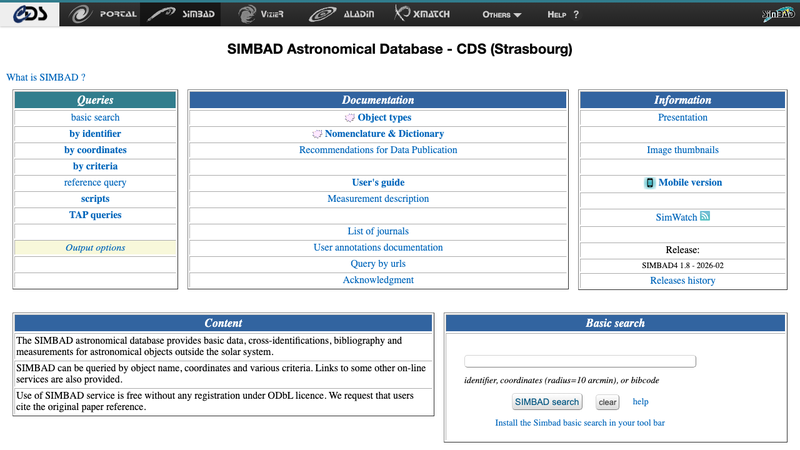Screen dimensions: 800x450
Task: Expand the Others dropdown menu
Action: [502, 15]
